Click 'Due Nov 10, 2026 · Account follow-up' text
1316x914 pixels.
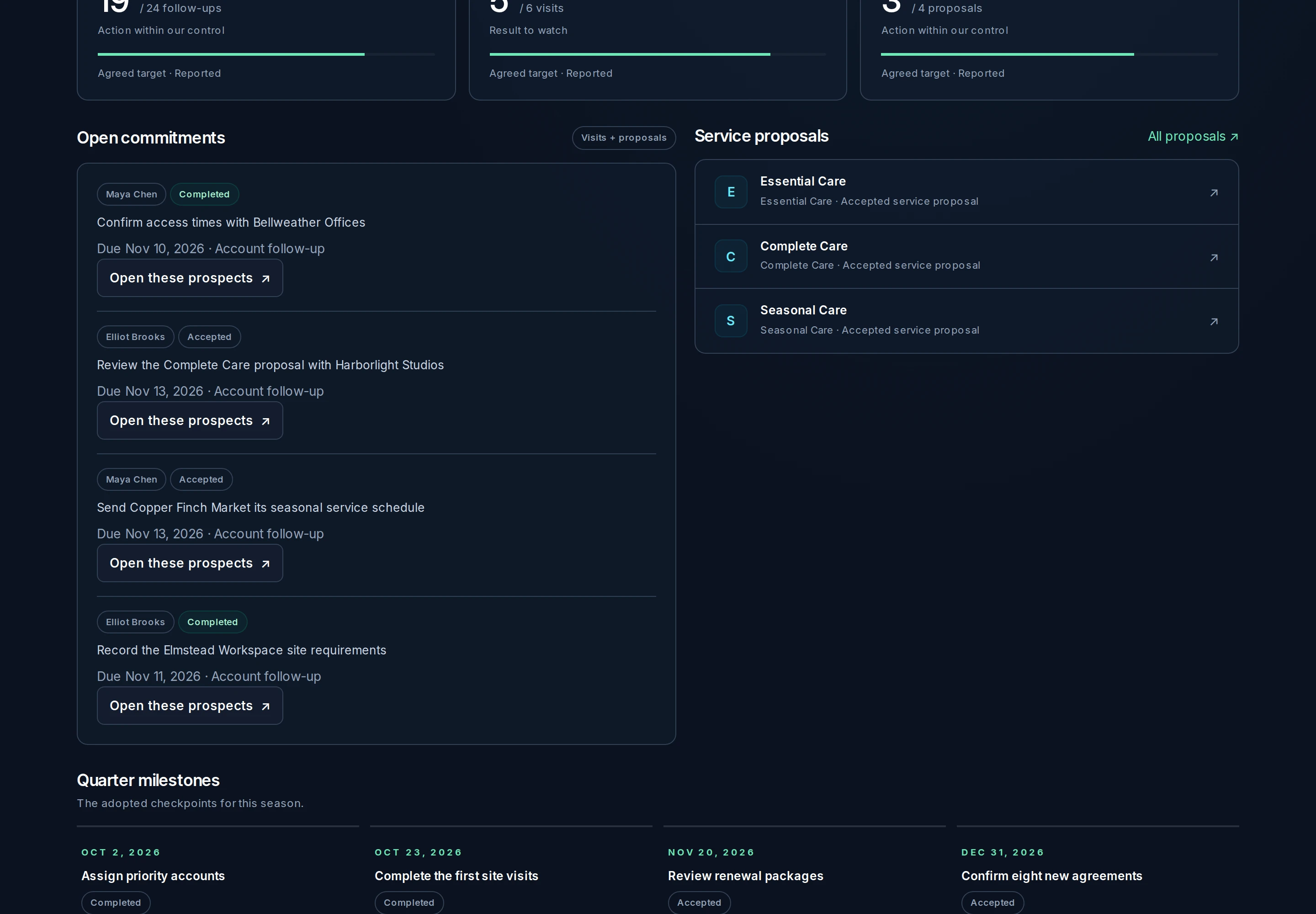click(210, 249)
